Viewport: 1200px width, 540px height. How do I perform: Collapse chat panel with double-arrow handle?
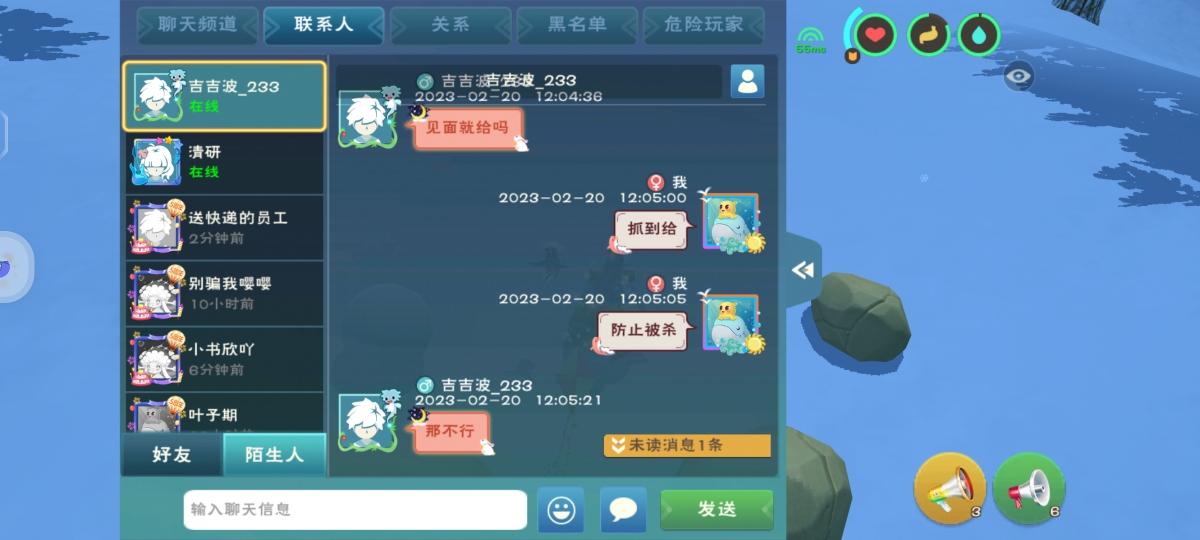click(803, 270)
